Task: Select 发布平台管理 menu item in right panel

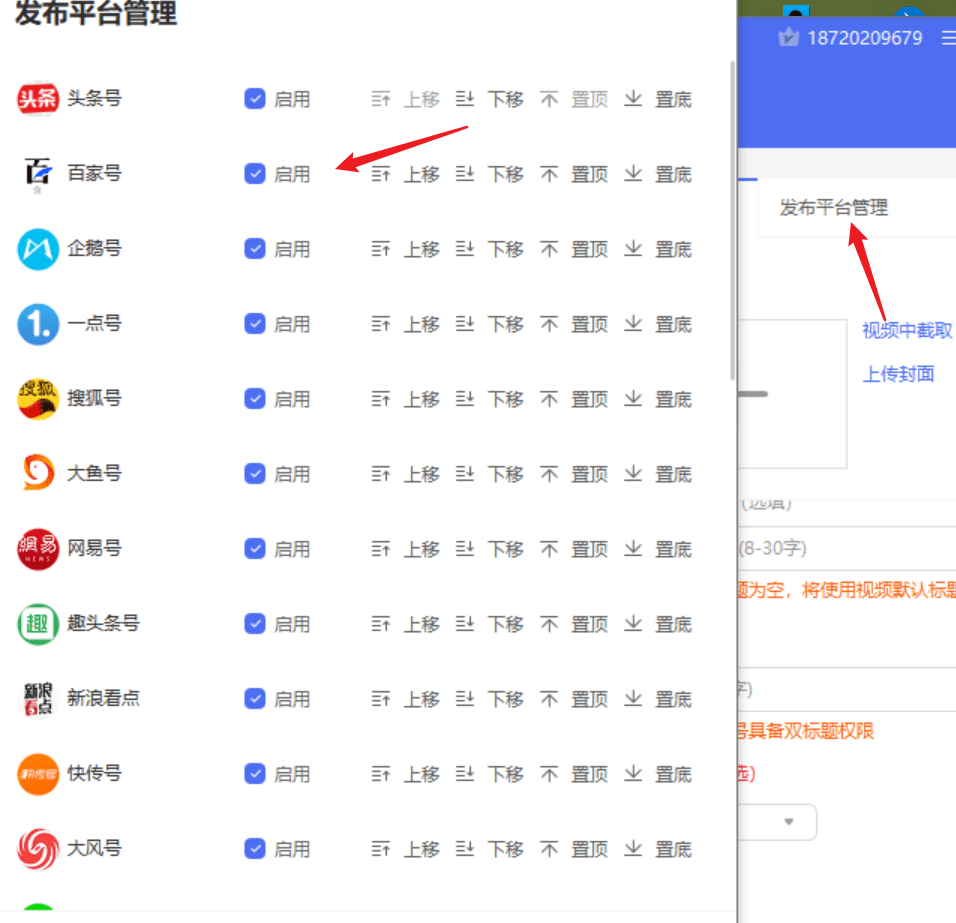Action: click(833, 207)
